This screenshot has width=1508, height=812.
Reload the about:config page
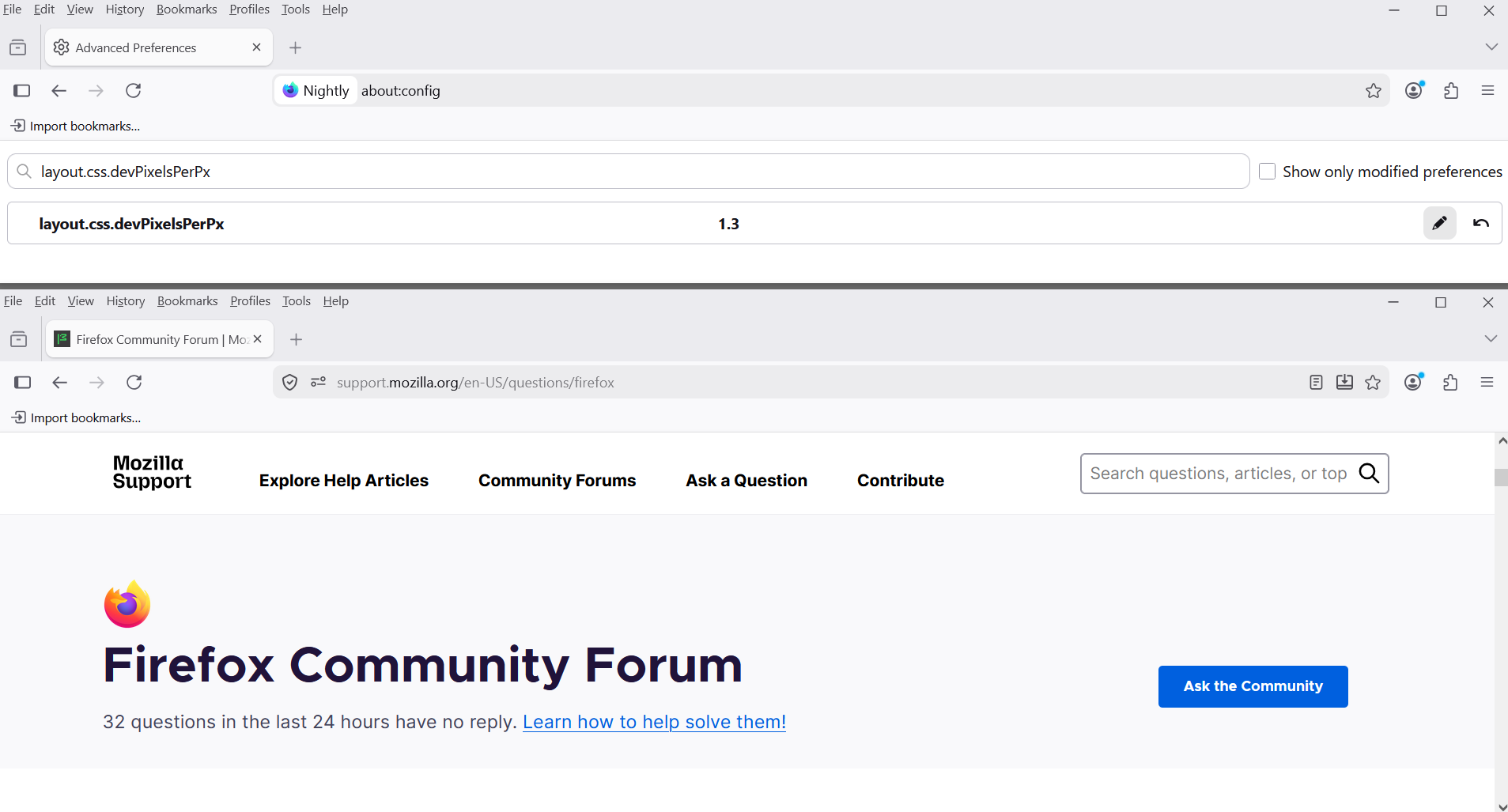pyautogui.click(x=134, y=91)
